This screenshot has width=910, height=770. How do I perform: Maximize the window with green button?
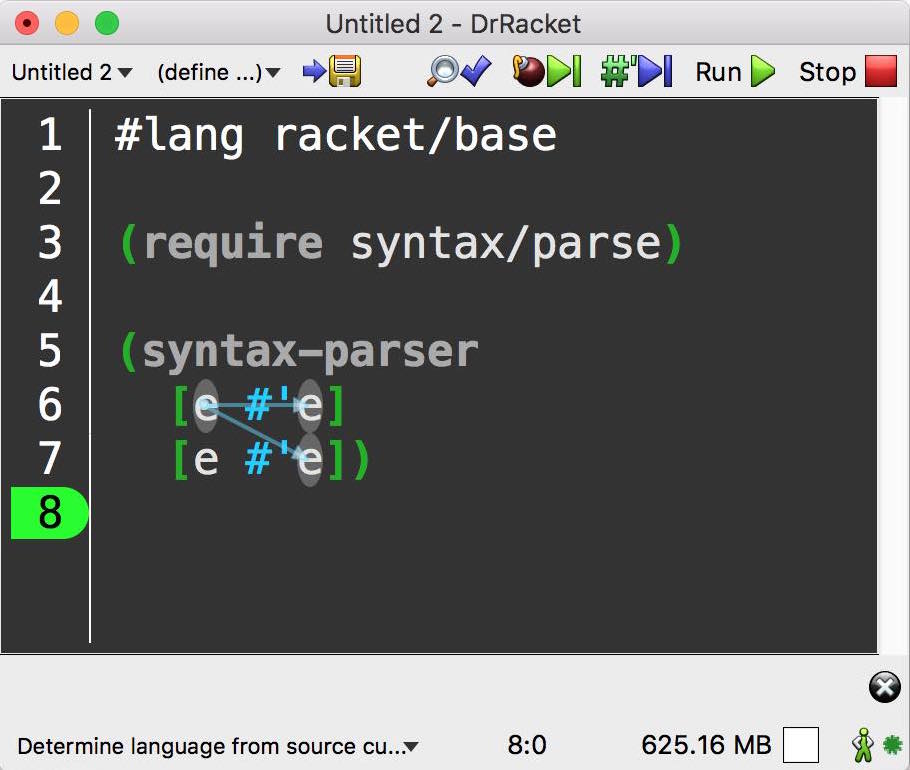pos(107,24)
